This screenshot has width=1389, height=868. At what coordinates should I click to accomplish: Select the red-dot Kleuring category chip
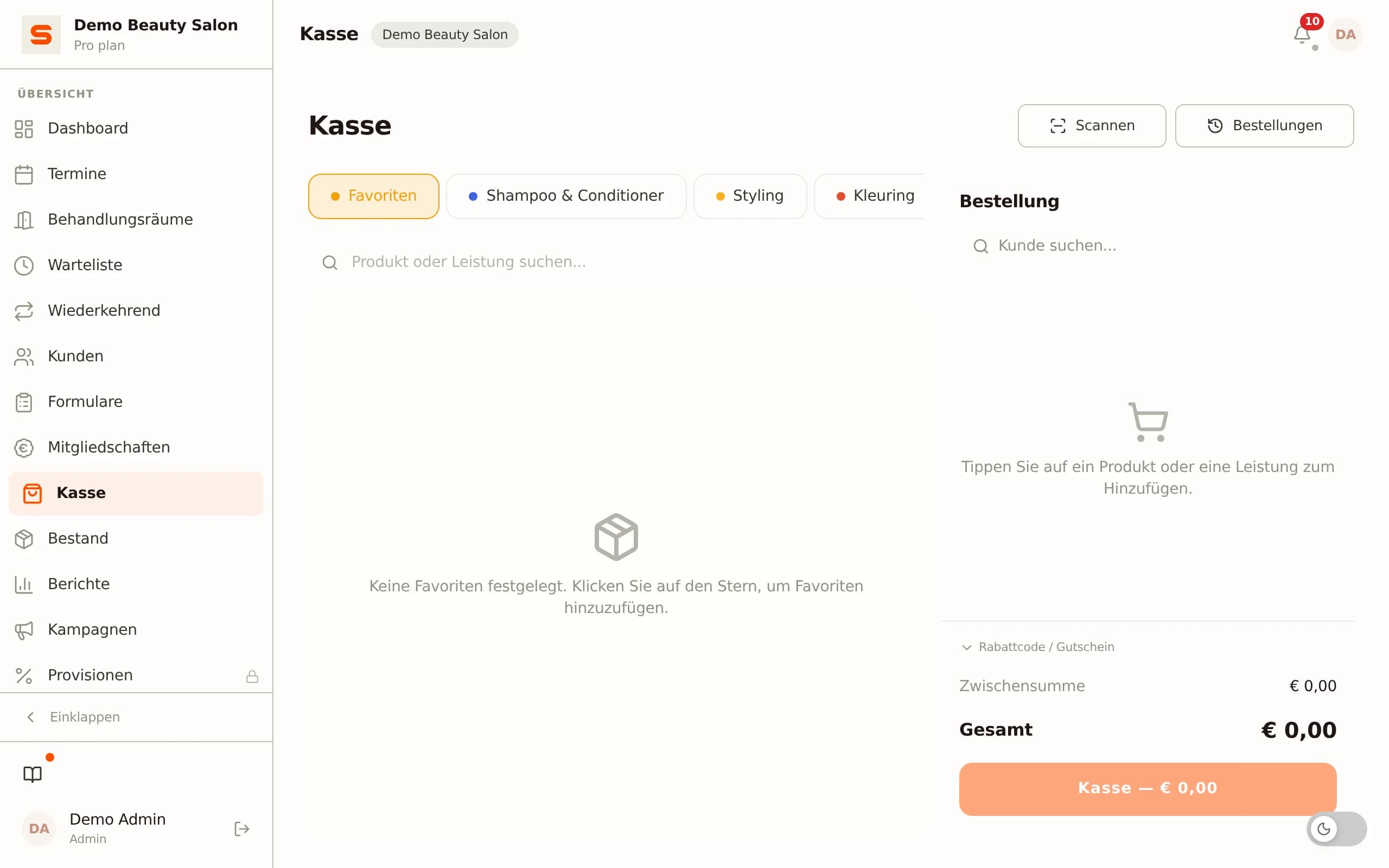pyautogui.click(x=870, y=196)
